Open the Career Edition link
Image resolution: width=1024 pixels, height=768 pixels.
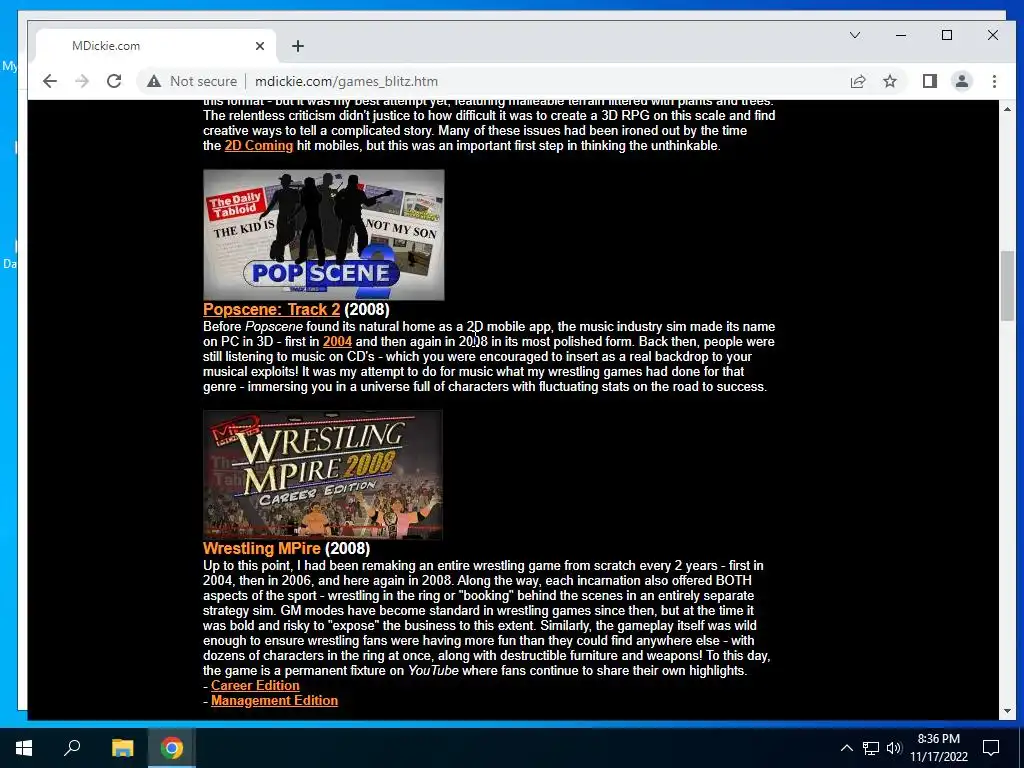(255, 686)
